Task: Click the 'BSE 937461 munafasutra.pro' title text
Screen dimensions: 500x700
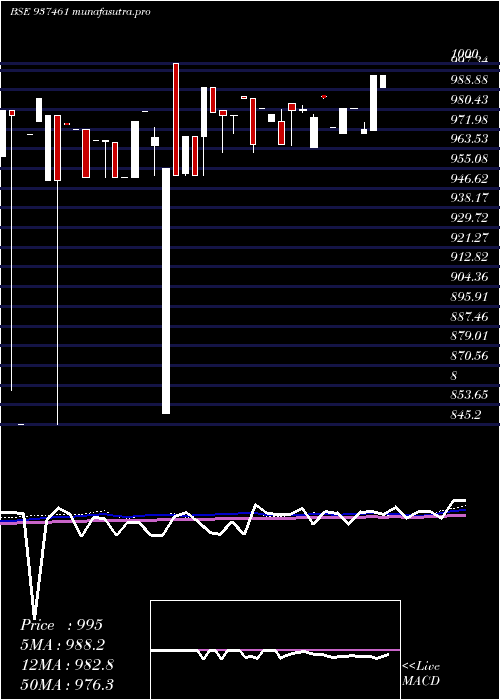Action: point(80,12)
